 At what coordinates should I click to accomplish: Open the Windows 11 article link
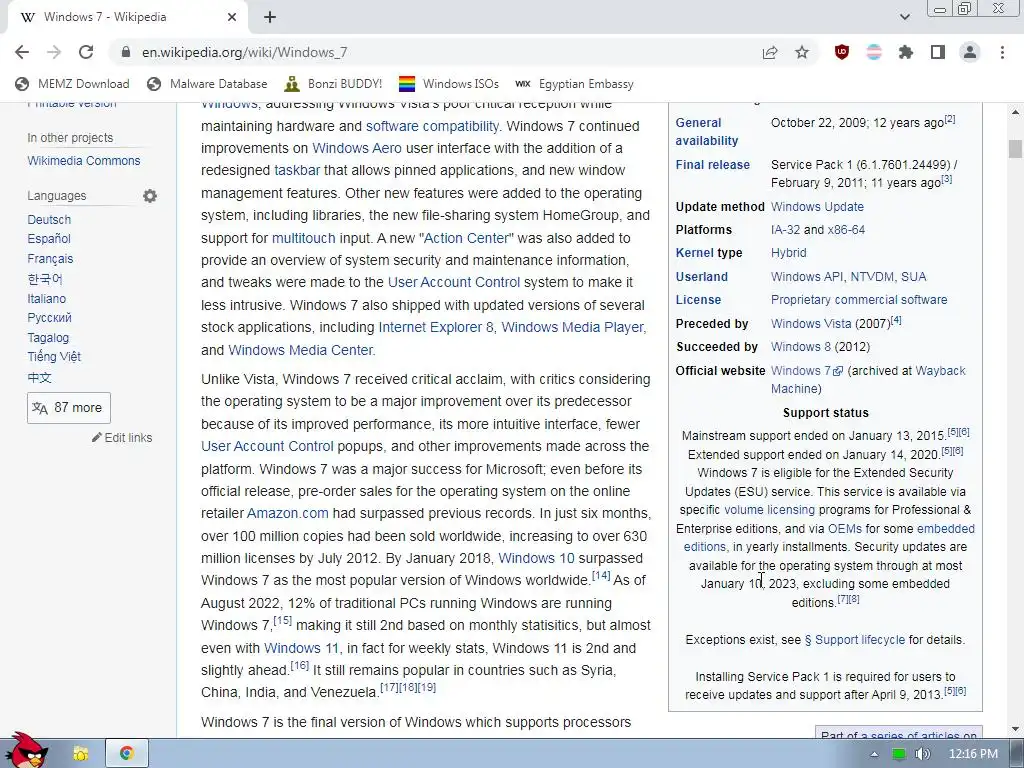click(302, 648)
